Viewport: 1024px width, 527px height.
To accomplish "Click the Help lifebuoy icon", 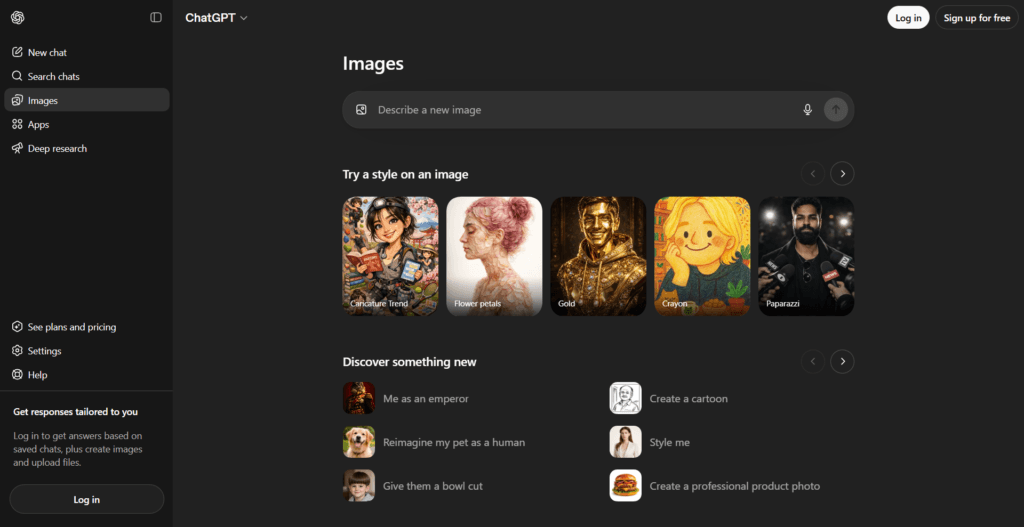I will (x=17, y=375).
